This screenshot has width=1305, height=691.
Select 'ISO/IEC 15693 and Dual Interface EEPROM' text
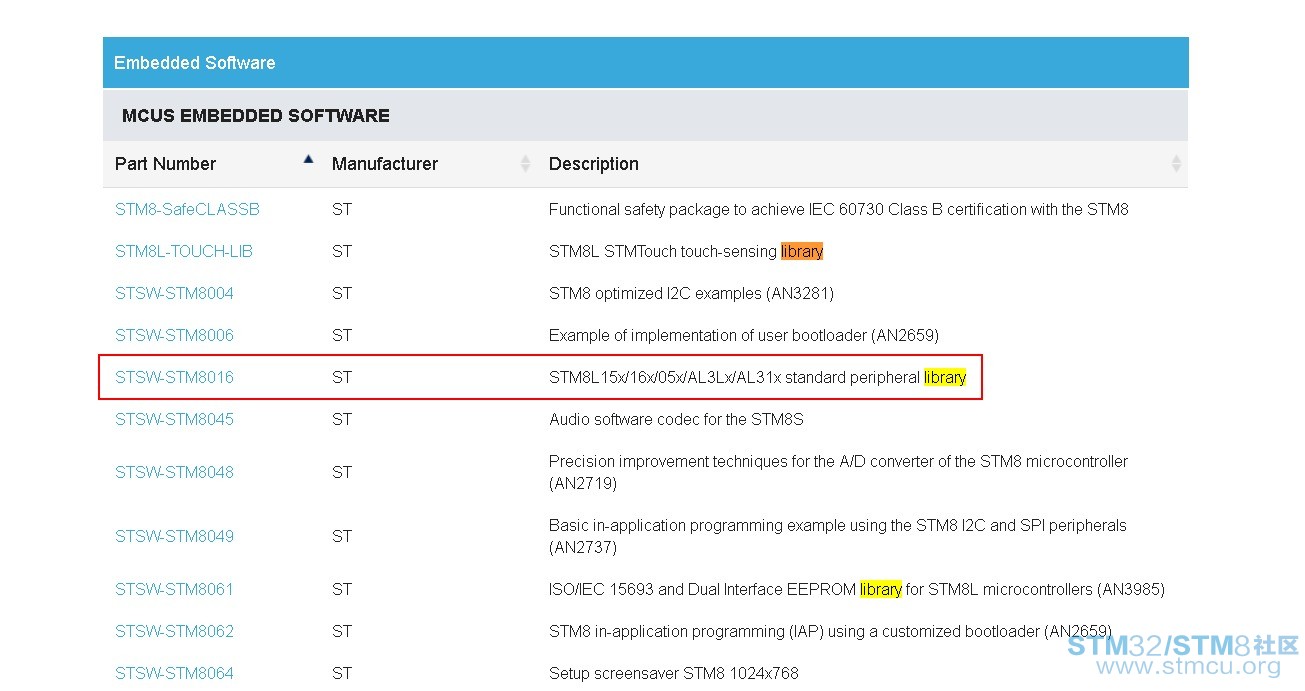click(x=857, y=589)
